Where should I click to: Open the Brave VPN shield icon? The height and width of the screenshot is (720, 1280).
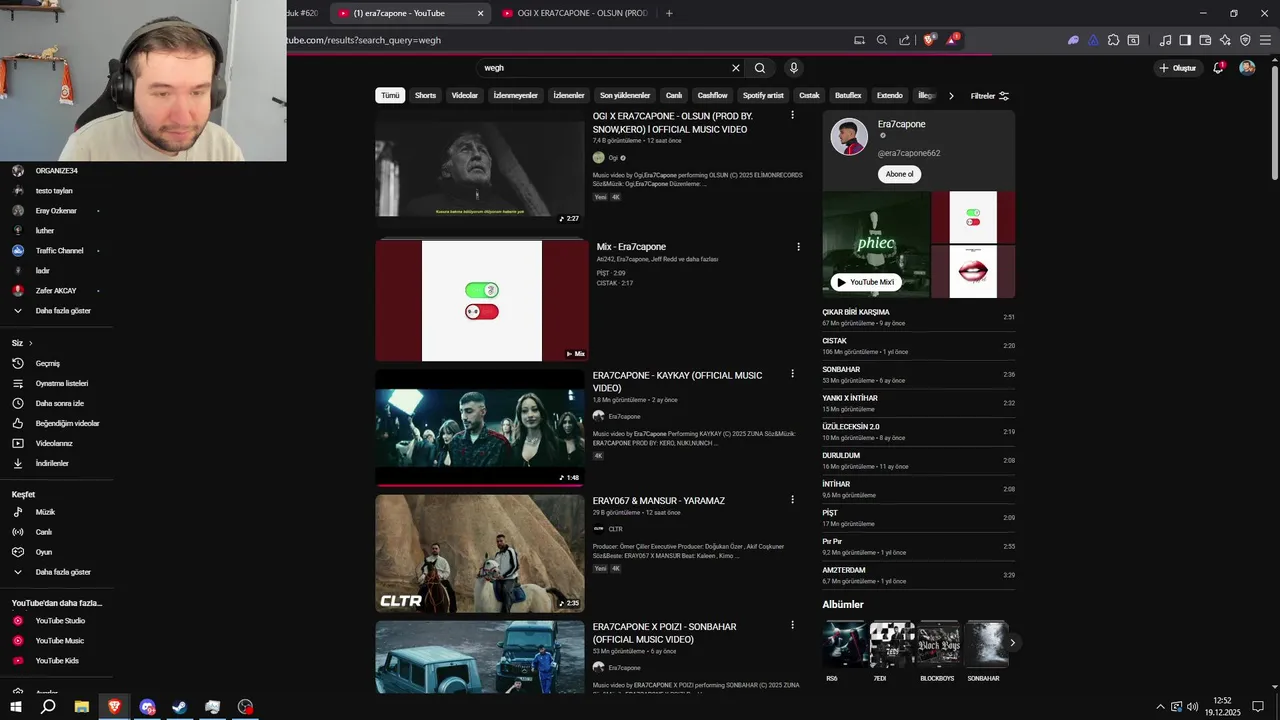click(1245, 40)
